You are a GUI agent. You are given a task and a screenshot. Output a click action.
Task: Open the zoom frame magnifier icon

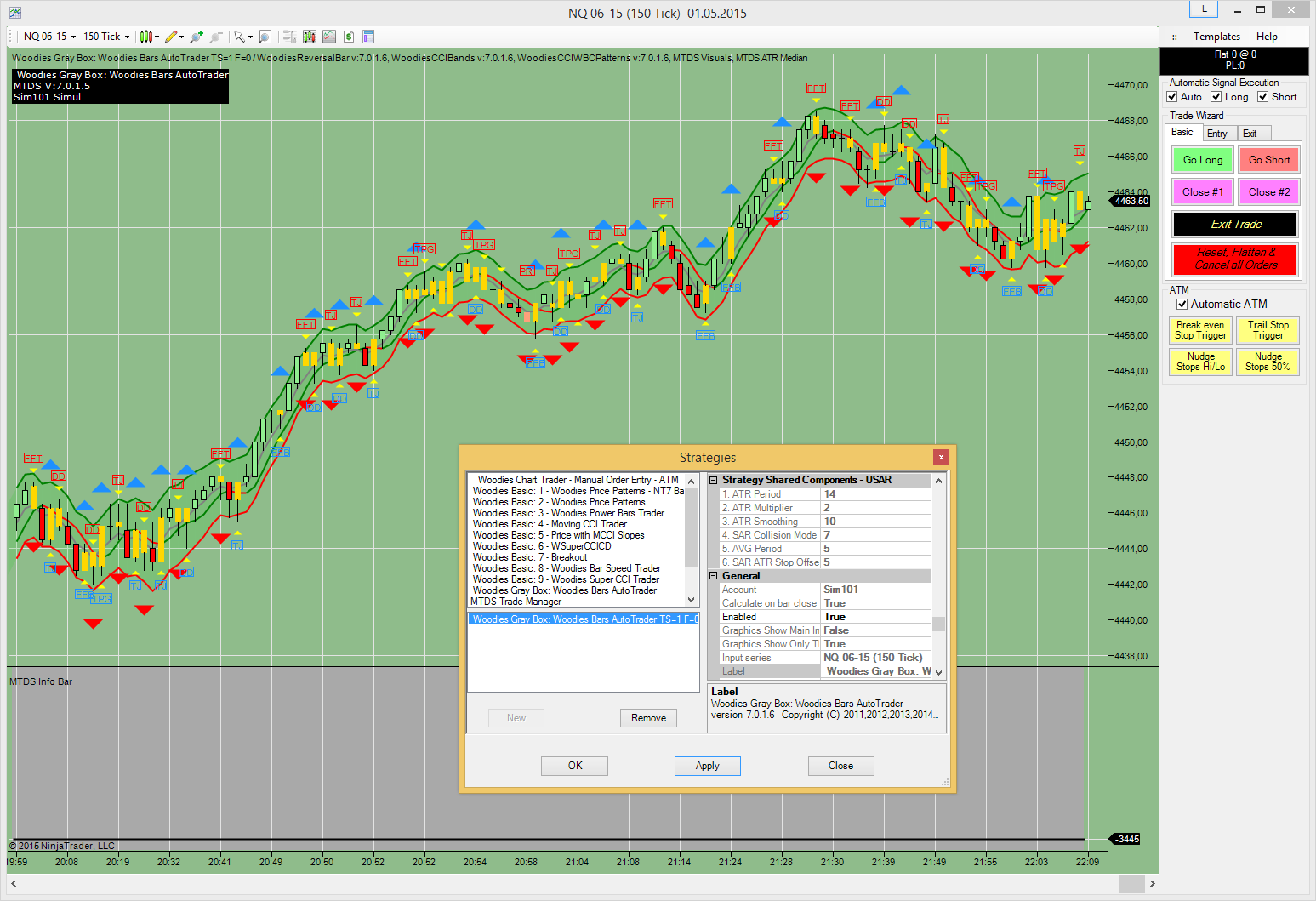click(x=265, y=37)
